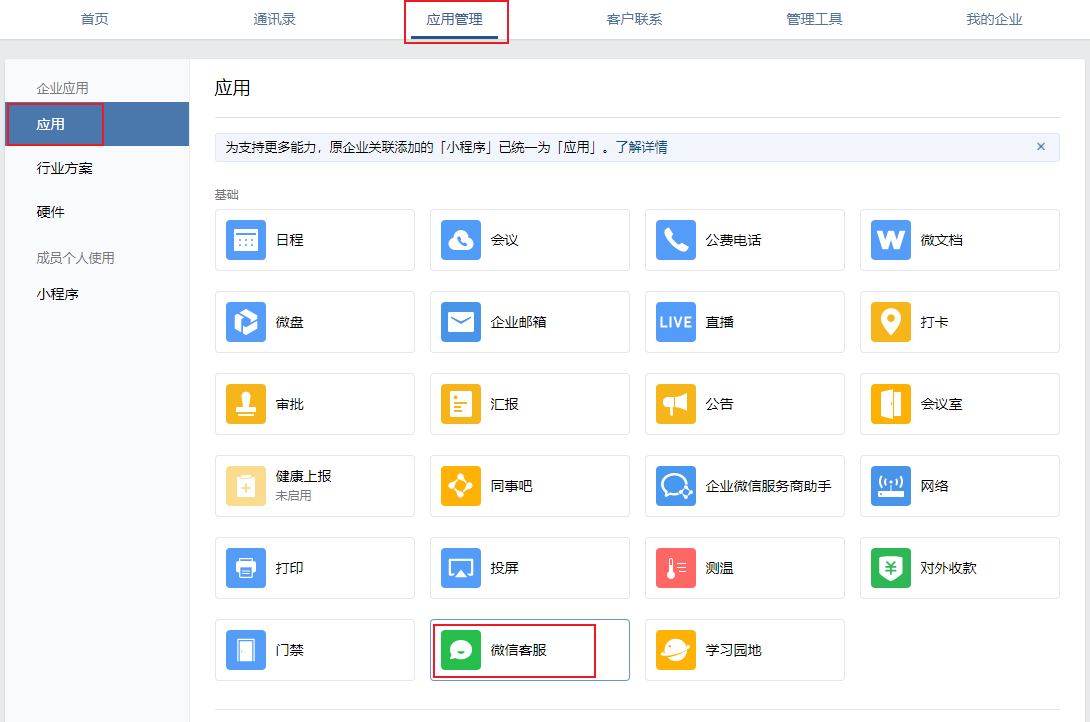This screenshot has height=722, width=1090.
Task: Open the 微信客服 green chat icon
Action: coord(461,650)
